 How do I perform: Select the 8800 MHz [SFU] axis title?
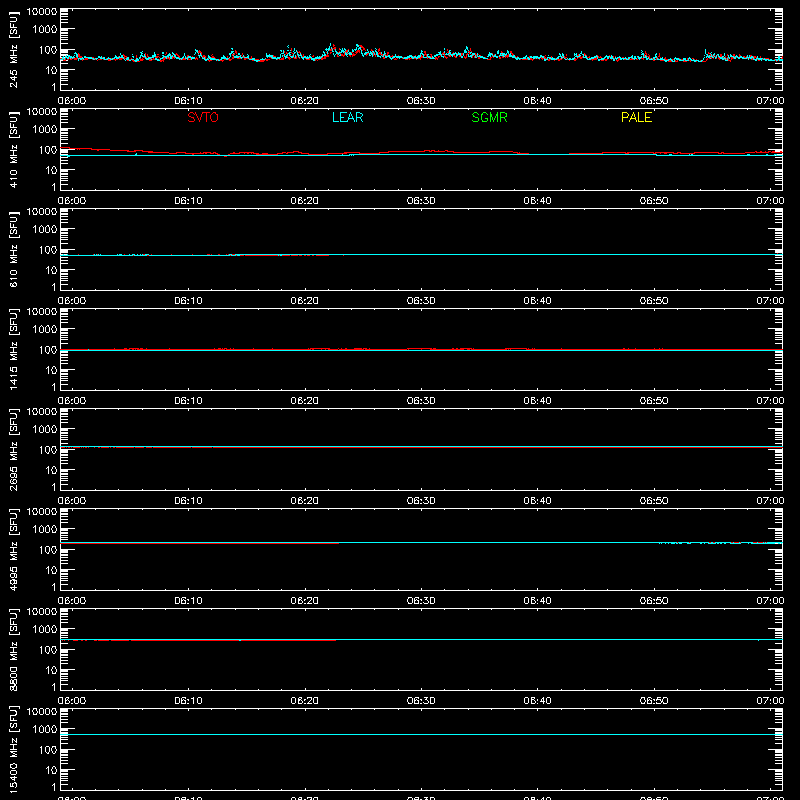(x=13, y=649)
